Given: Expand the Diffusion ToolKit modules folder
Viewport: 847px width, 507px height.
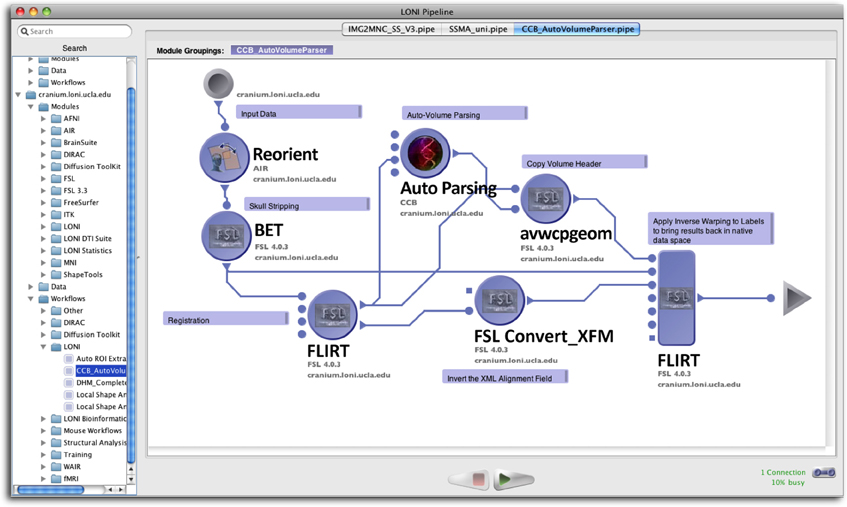Looking at the screenshot, I should [x=43, y=166].
